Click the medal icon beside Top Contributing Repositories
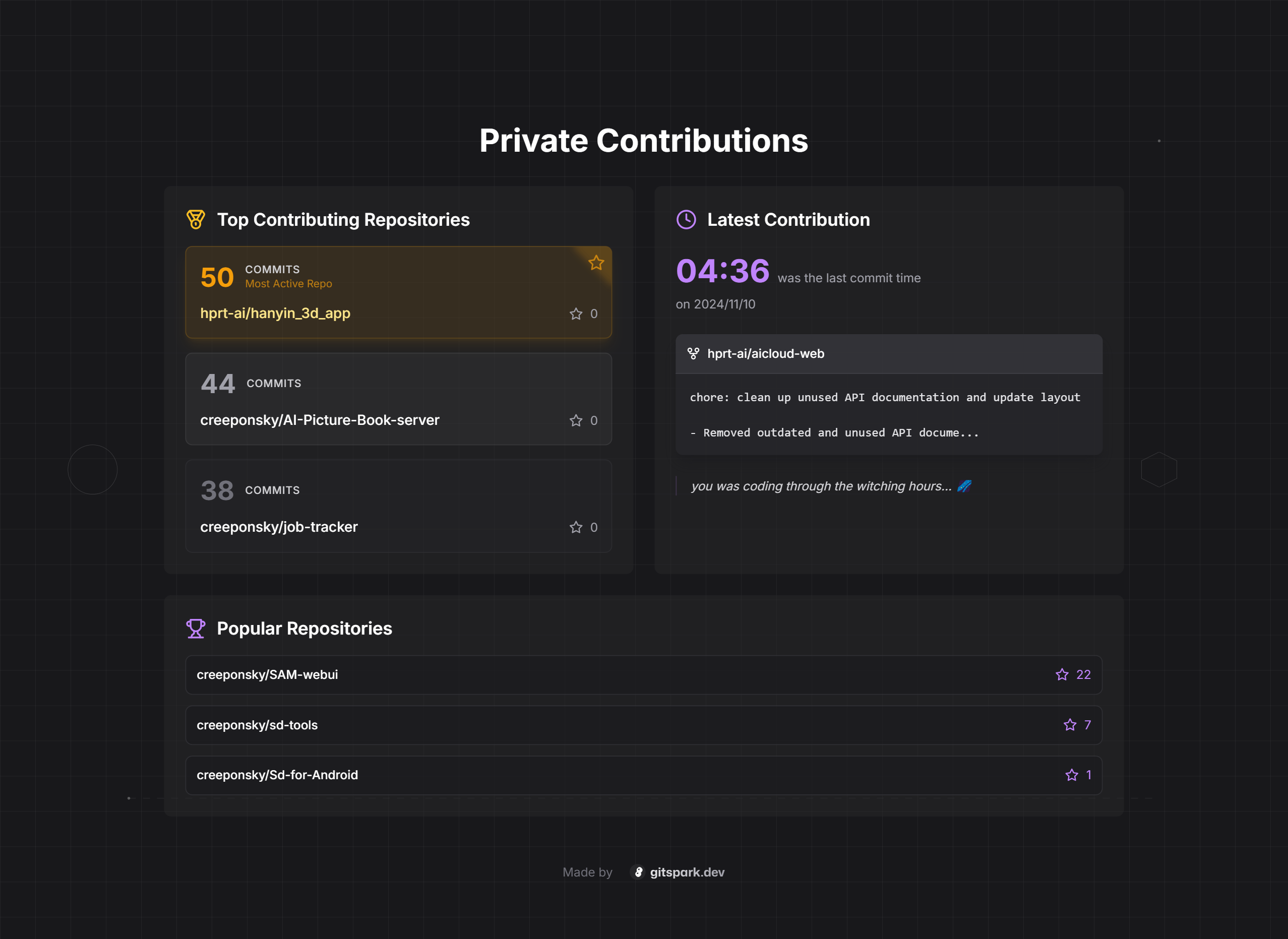The width and height of the screenshot is (1288, 939). pos(195,220)
